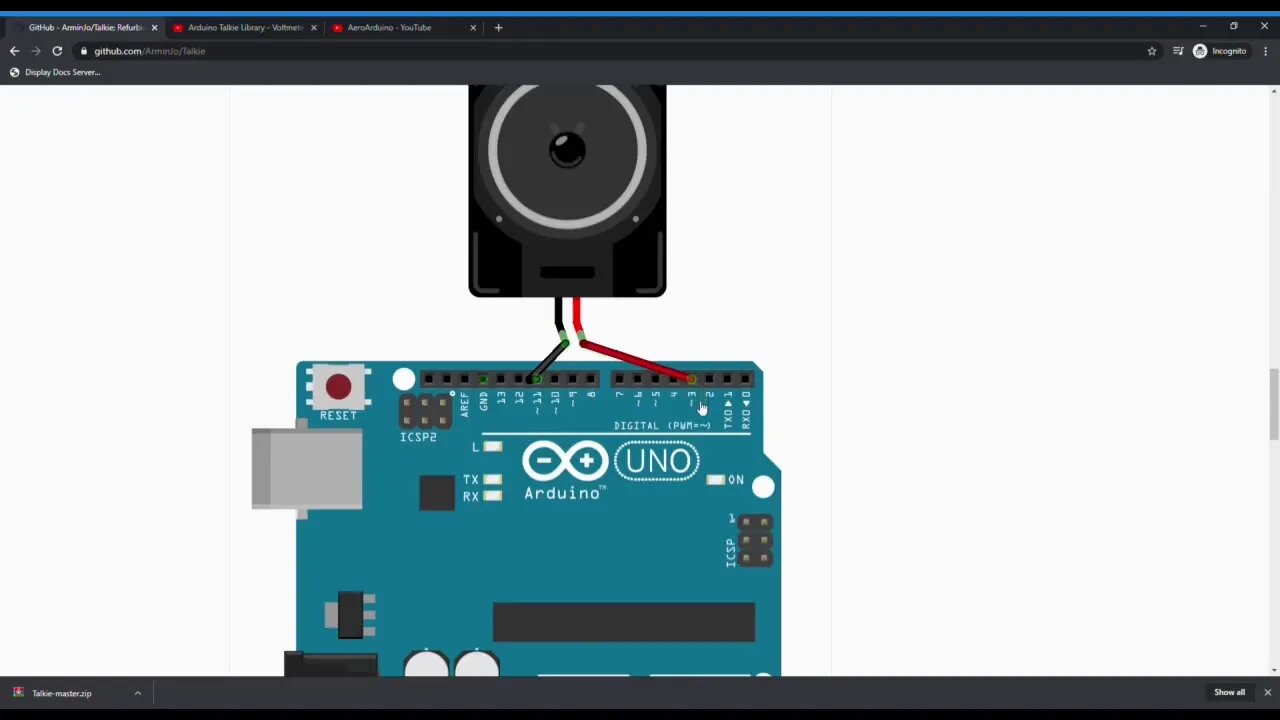Open a new browser tab

tap(498, 27)
